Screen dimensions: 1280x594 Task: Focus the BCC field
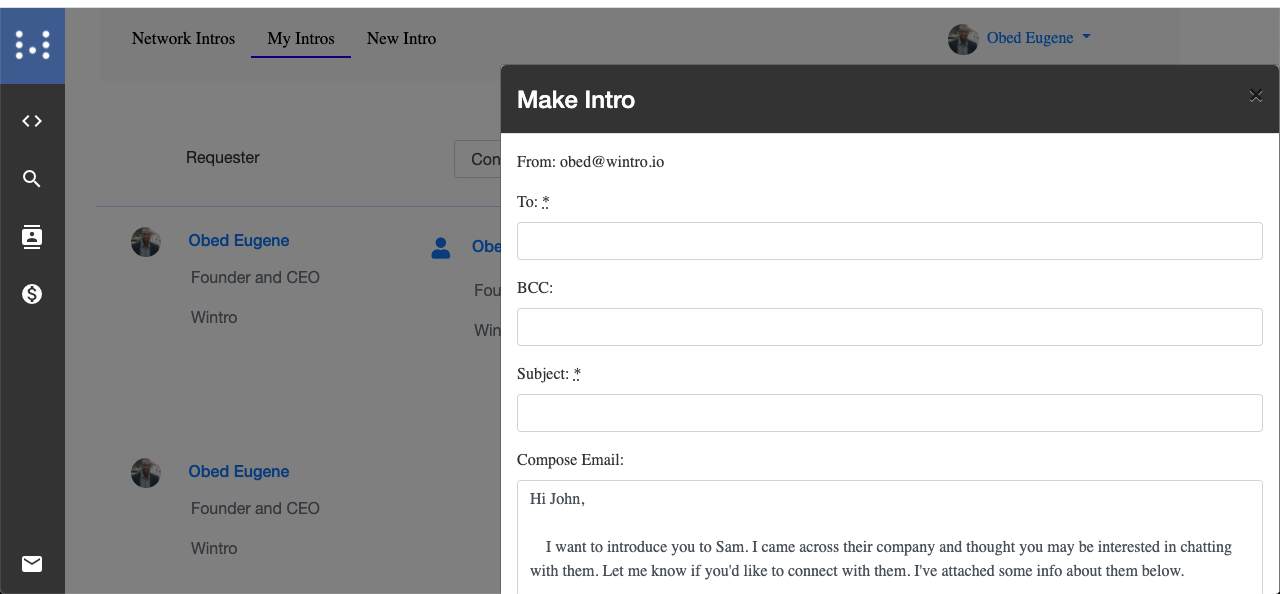pyautogui.click(x=889, y=327)
